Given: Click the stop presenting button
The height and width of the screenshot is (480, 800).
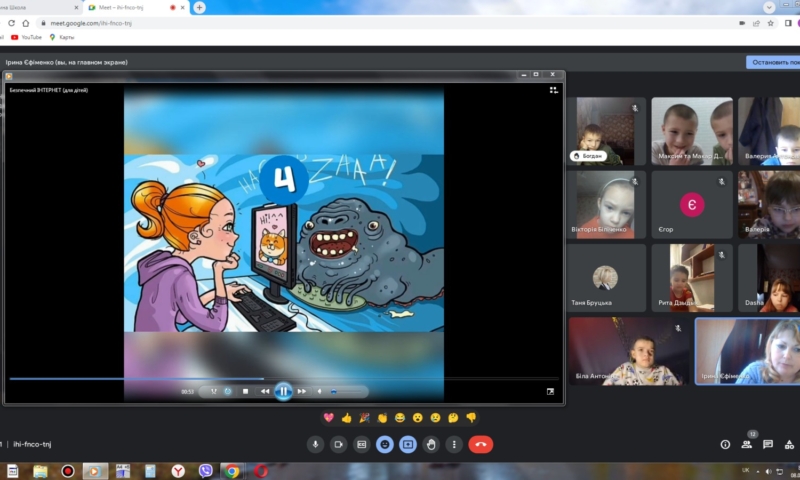Looking at the screenshot, I should pos(773,62).
